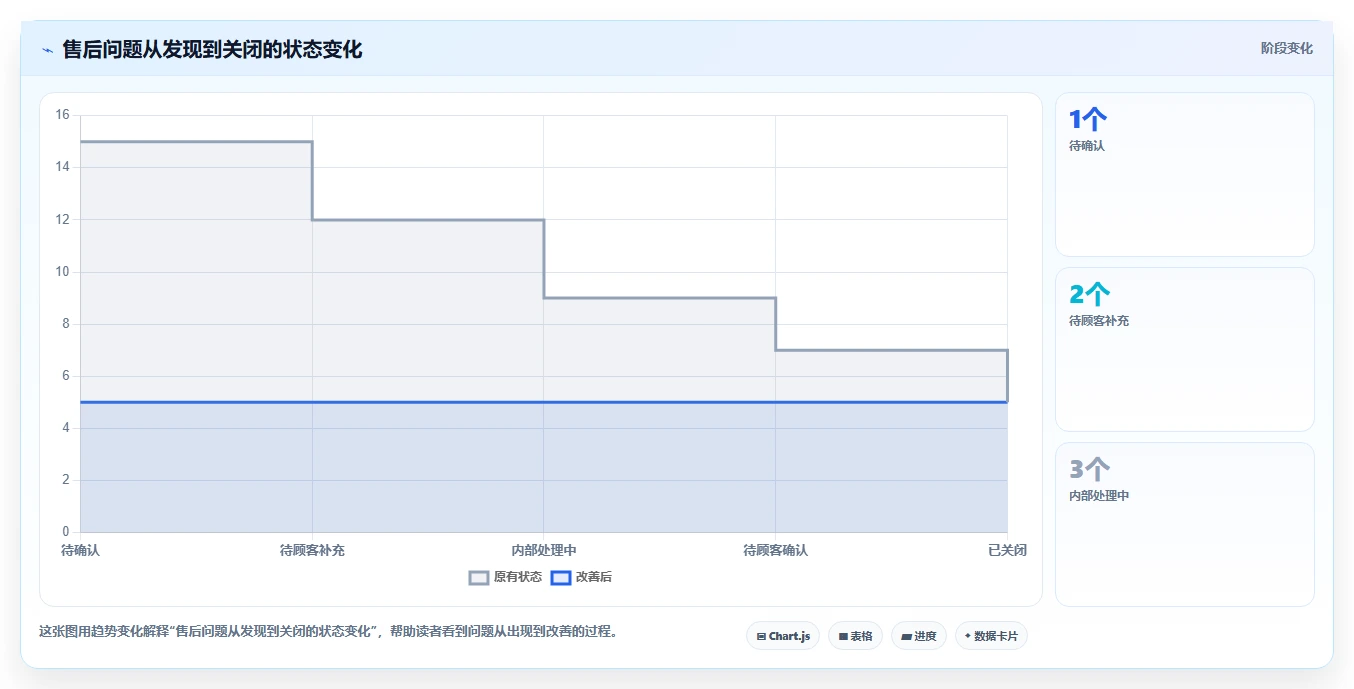Image resolution: width=1354 pixels, height=689 pixels.
Task: Click the 待顾客确认 x-axis label
Action: click(775, 550)
